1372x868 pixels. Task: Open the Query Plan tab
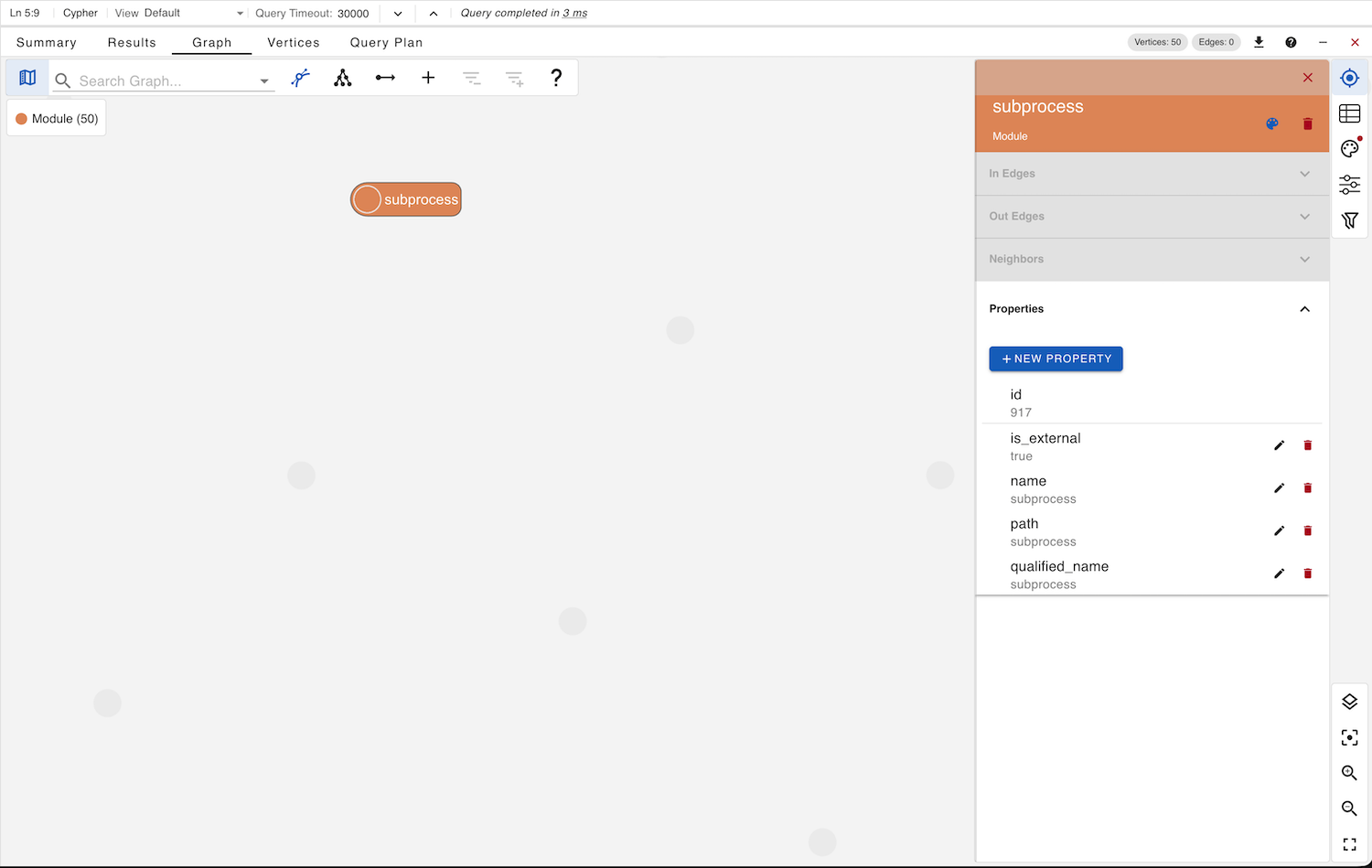pos(386,43)
